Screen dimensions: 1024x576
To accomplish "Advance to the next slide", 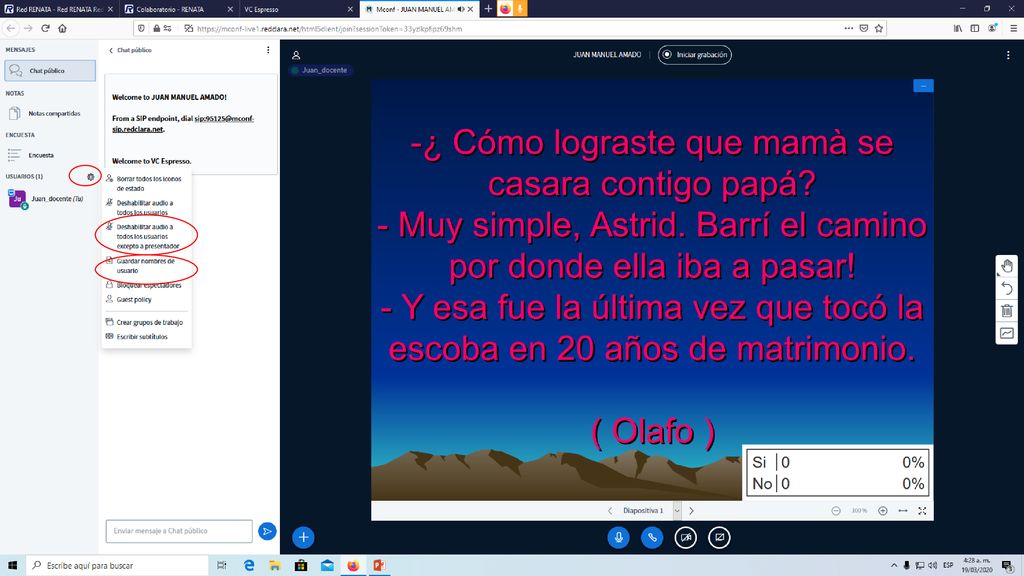I will click(691, 511).
